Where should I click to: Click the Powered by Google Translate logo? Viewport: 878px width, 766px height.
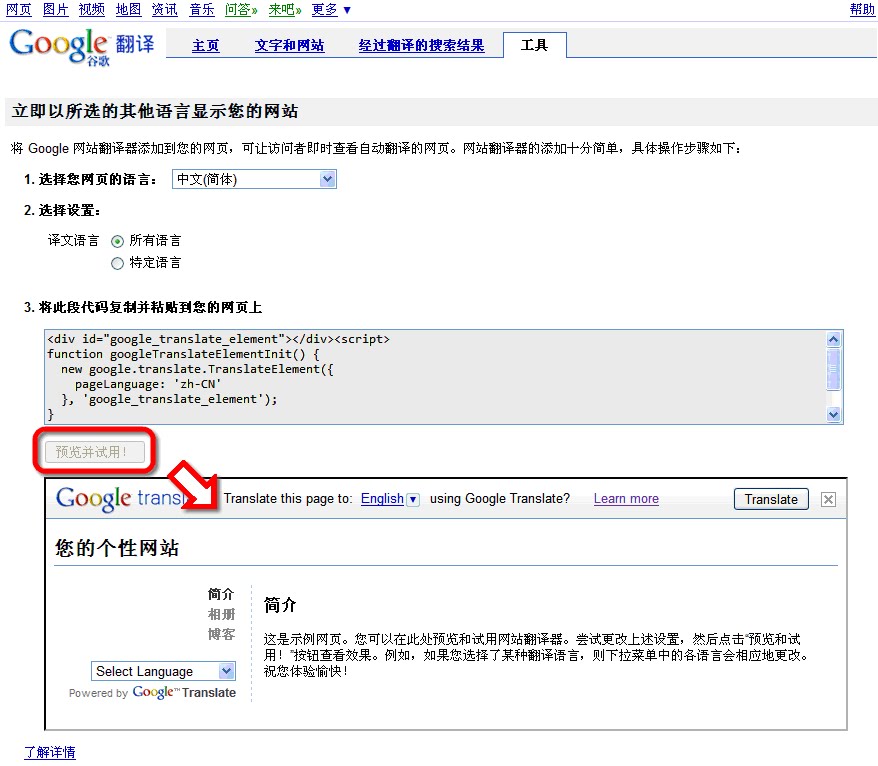pos(152,693)
